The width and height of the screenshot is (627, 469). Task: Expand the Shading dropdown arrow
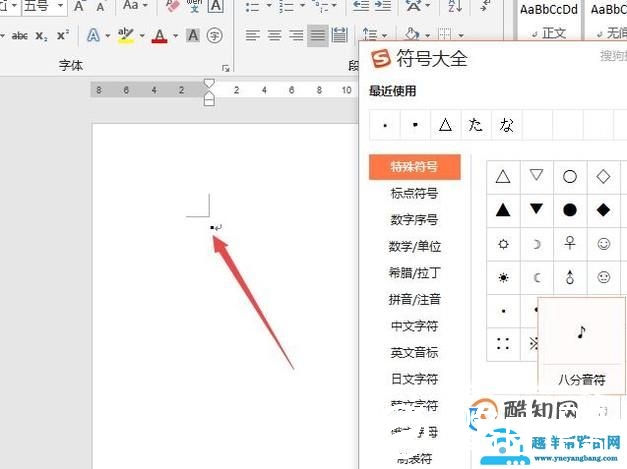coord(427,36)
